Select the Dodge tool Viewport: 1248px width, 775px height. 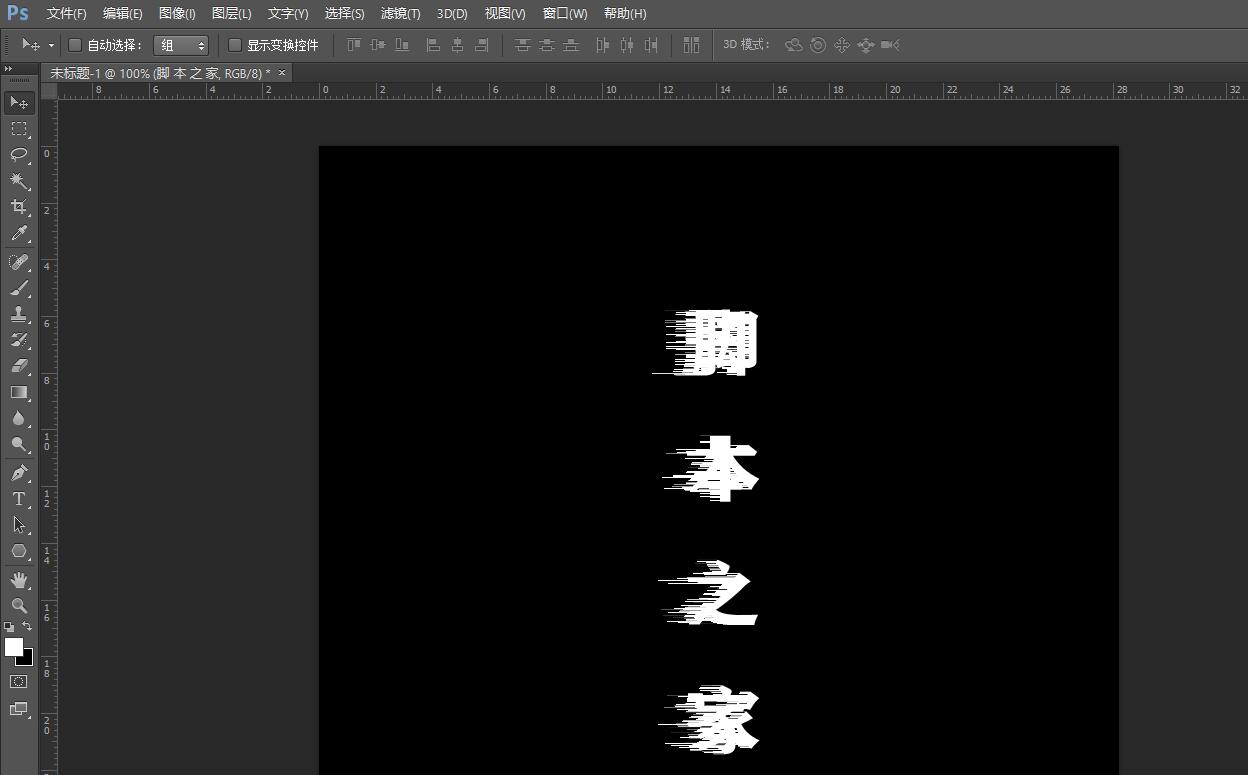[19, 444]
